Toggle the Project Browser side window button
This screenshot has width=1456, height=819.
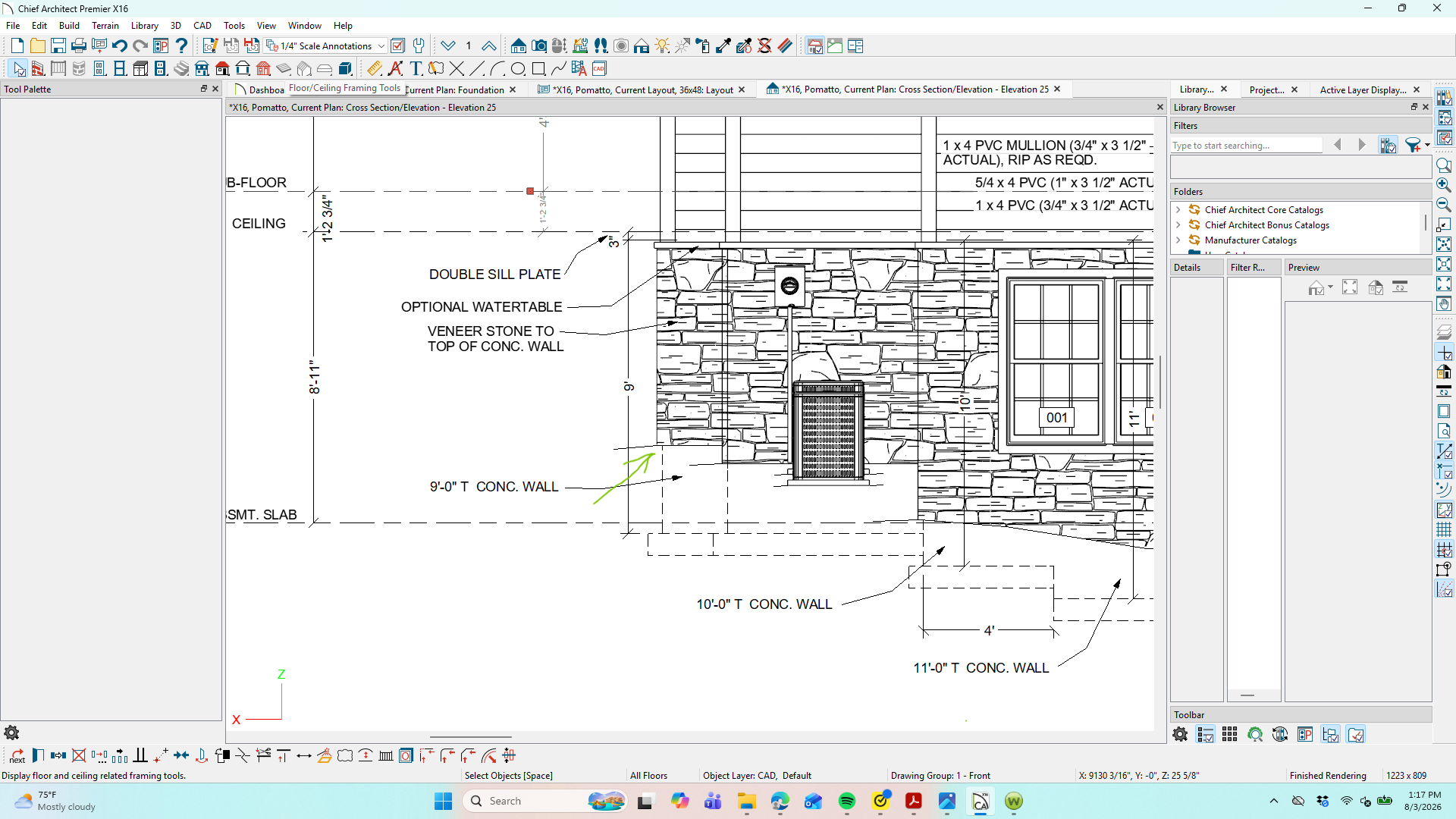(x=1444, y=118)
